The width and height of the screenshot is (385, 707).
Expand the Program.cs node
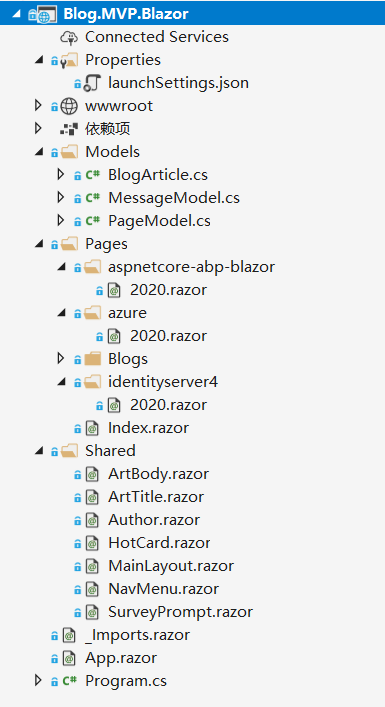38,680
